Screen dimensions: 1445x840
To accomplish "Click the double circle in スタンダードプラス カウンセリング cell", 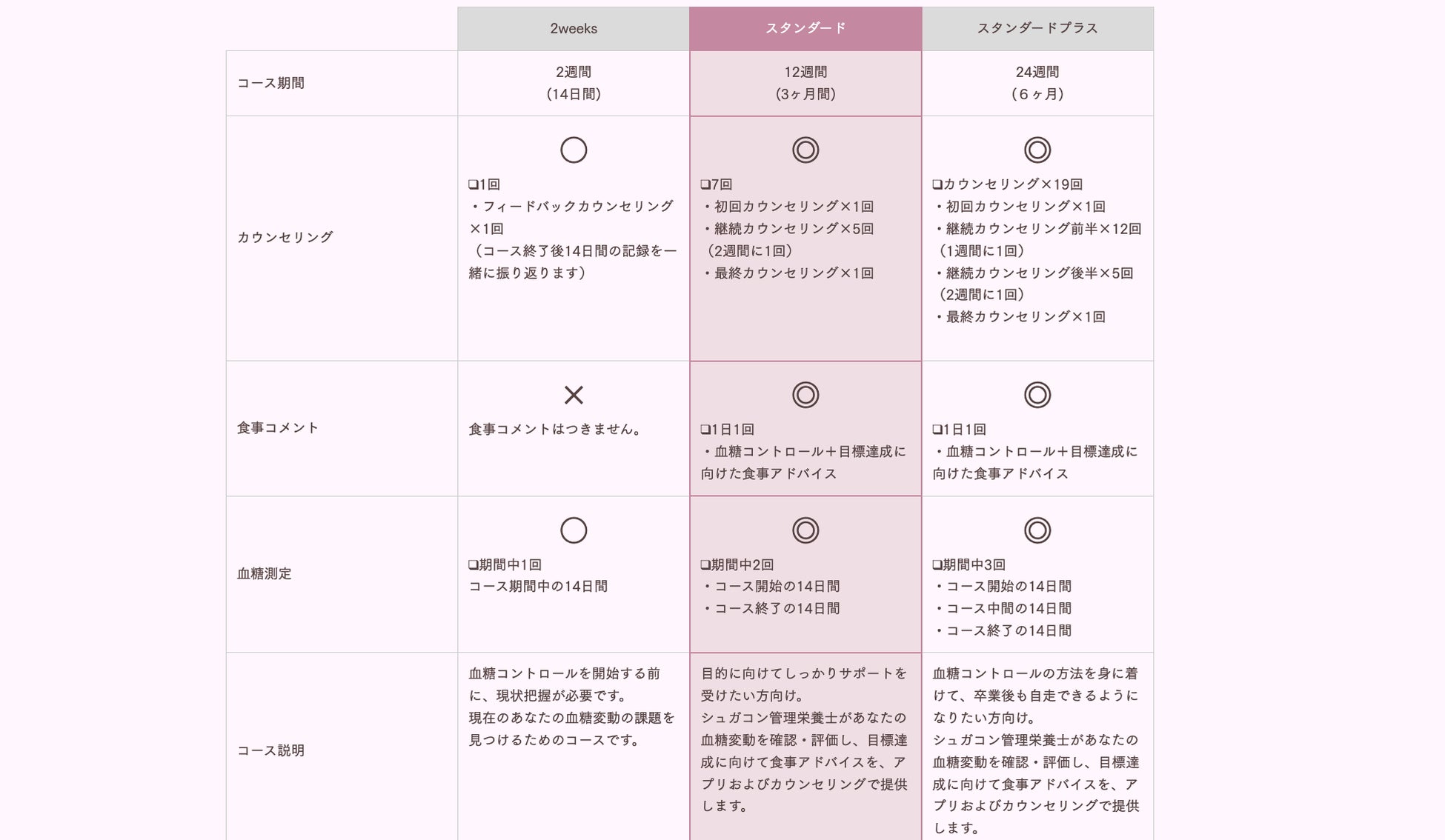I will (x=1037, y=150).
